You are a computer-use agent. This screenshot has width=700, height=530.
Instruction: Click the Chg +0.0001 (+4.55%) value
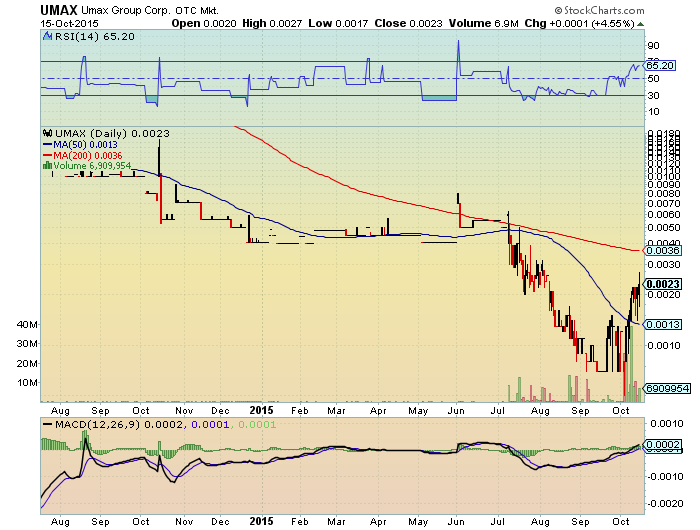[579, 23]
